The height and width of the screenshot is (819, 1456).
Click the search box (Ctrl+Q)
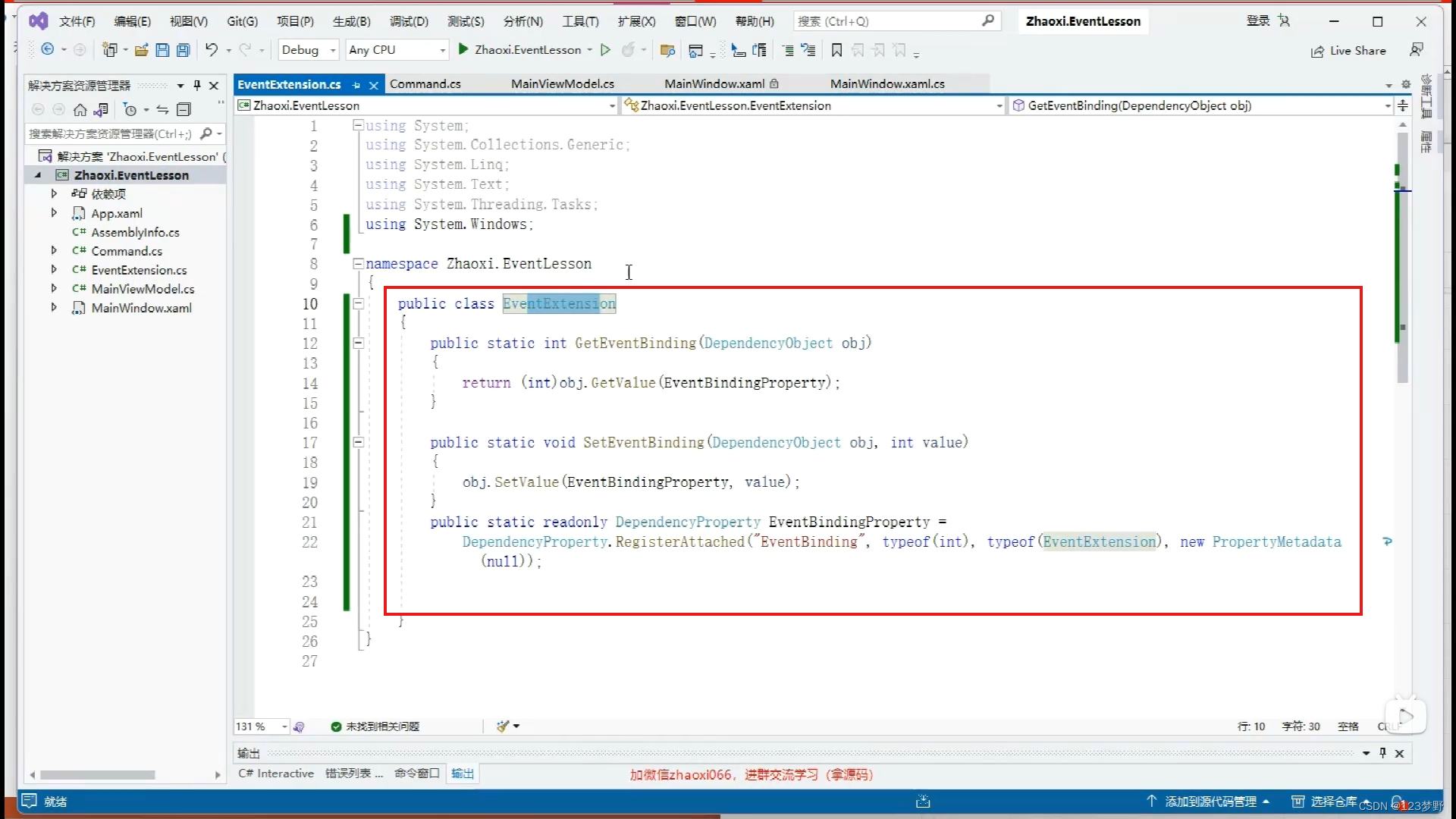click(896, 21)
